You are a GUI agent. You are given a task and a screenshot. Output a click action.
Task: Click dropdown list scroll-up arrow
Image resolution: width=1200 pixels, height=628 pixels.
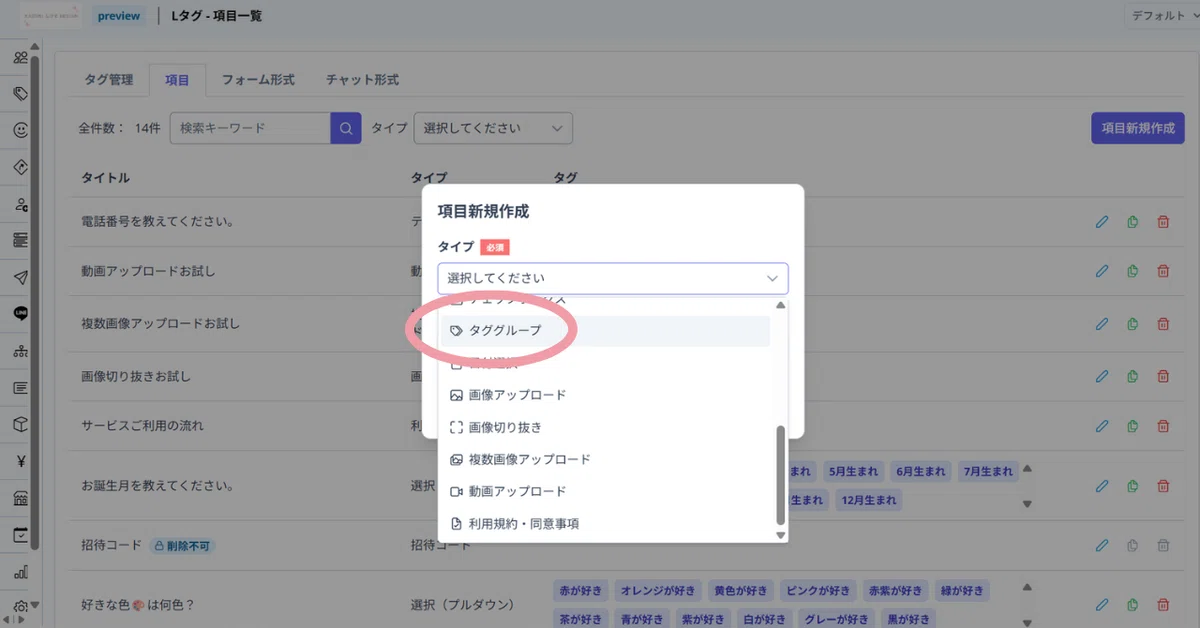pos(781,305)
